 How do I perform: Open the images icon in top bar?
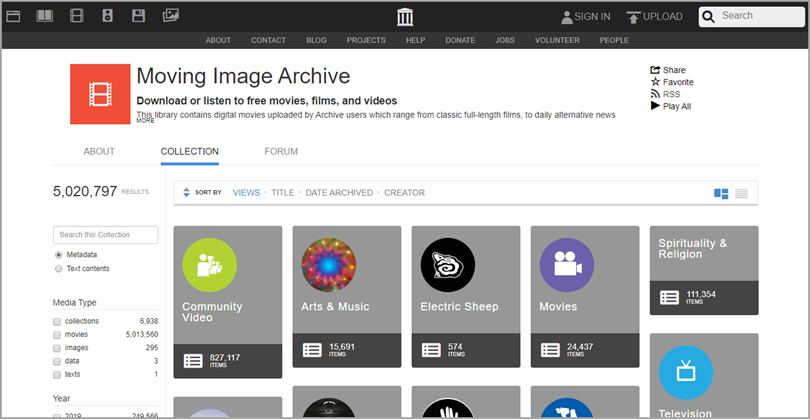[x=170, y=15]
